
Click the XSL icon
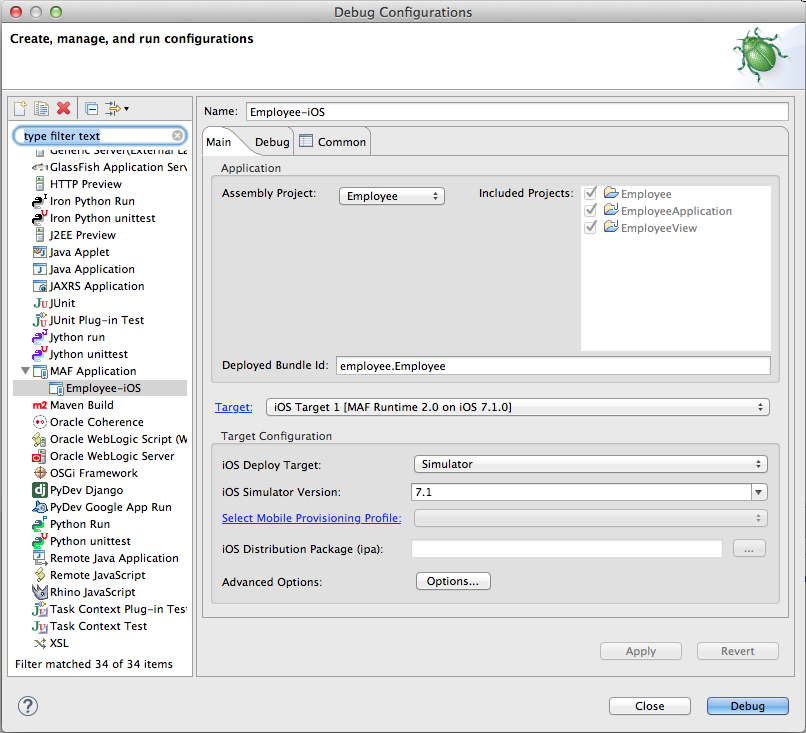tap(40, 643)
